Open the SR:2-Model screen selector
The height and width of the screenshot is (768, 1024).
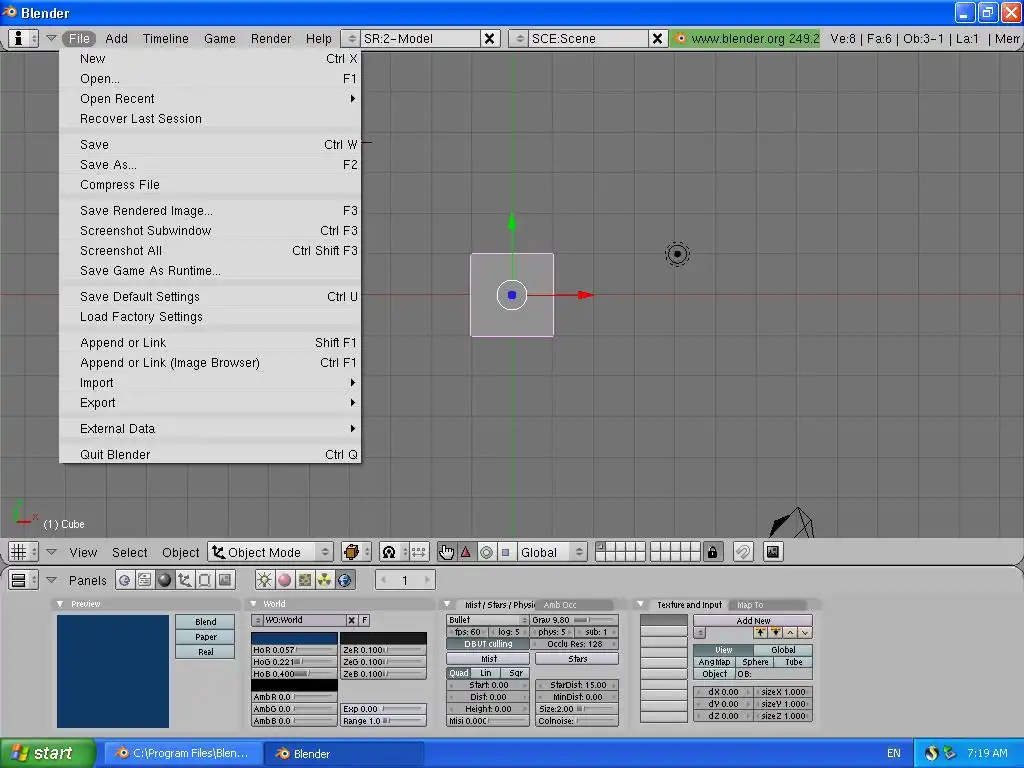click(351, 39)
